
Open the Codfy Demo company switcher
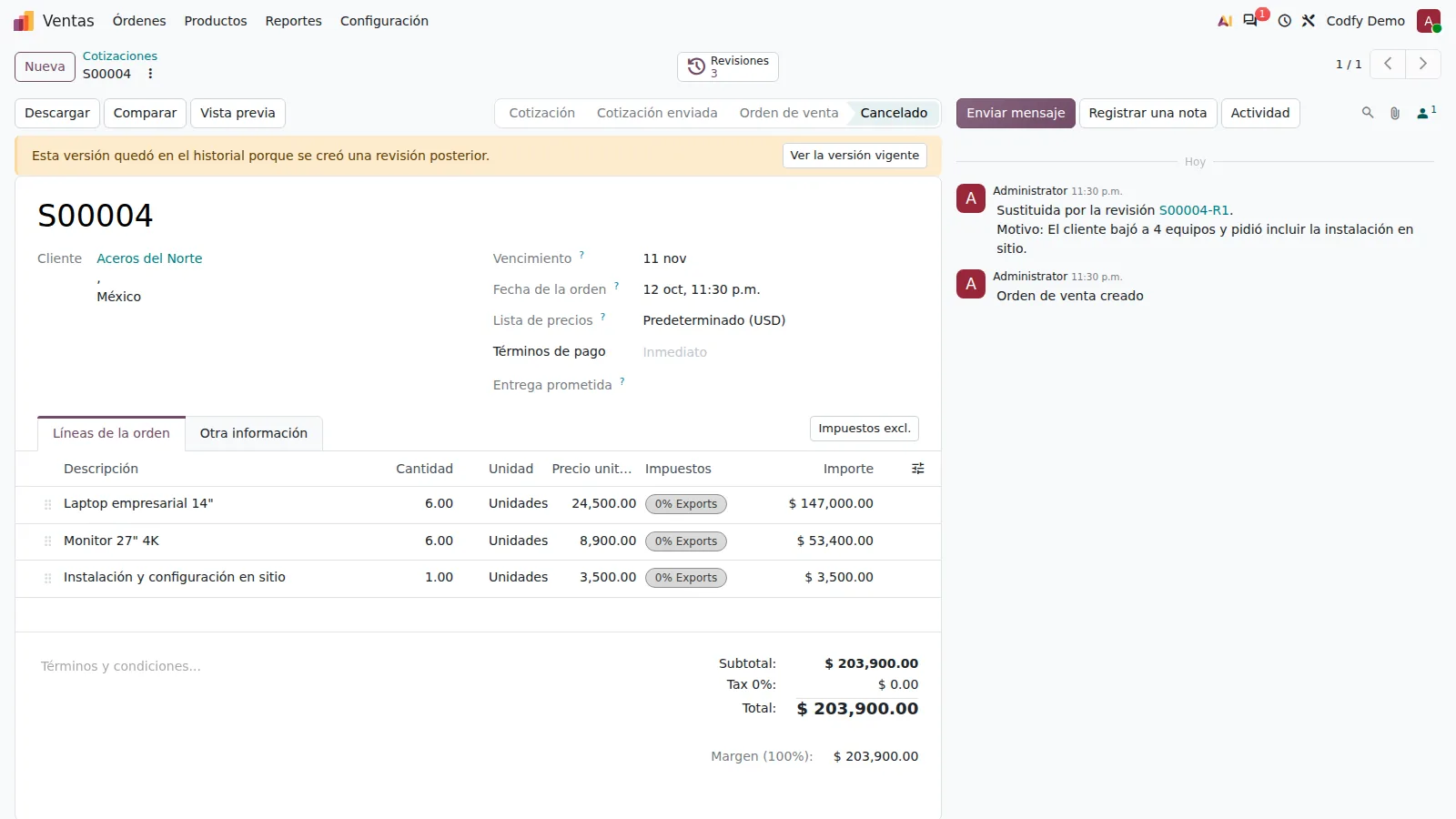pos(1365,21)
